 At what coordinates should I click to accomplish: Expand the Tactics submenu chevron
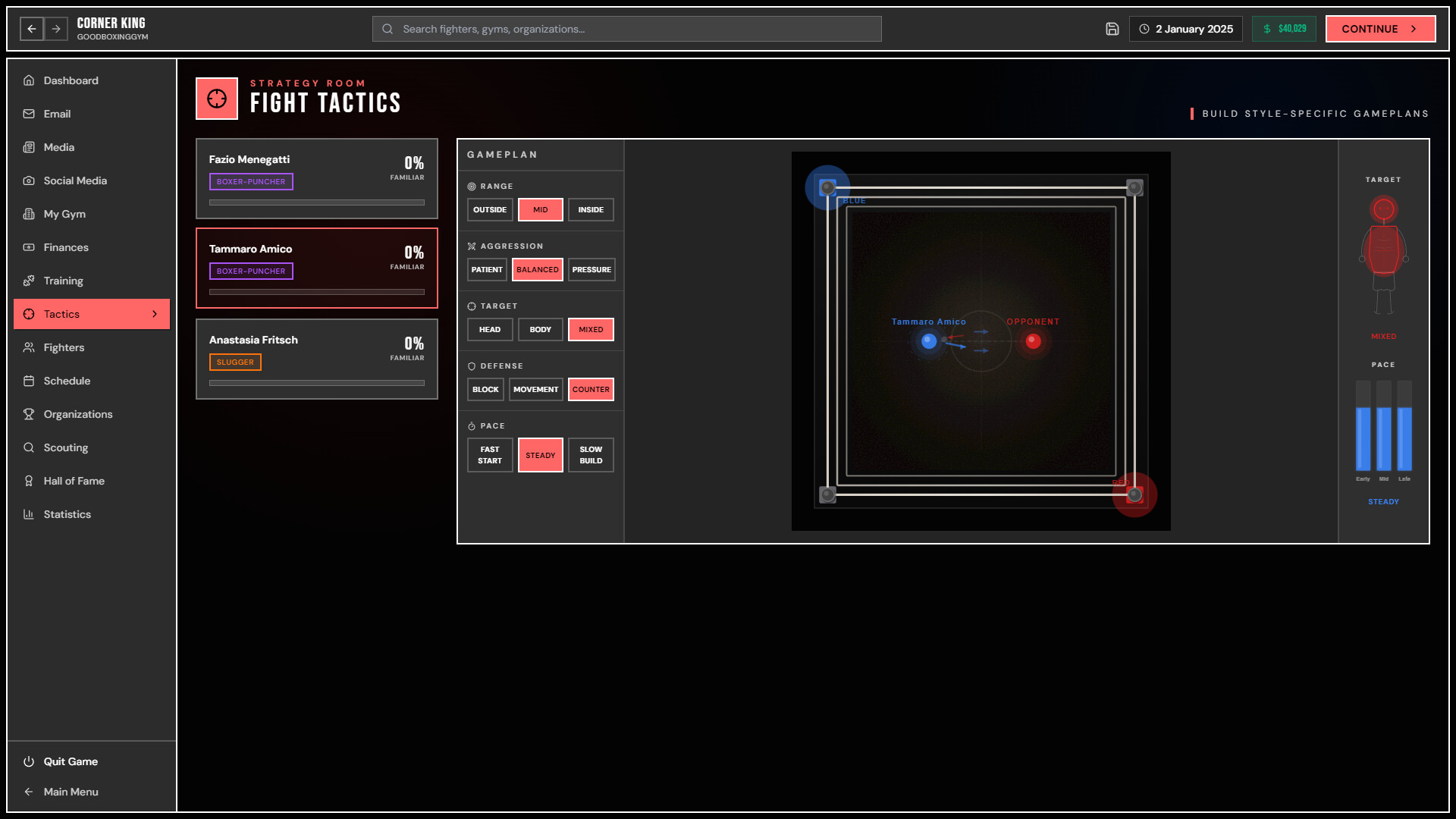[155, 313]
